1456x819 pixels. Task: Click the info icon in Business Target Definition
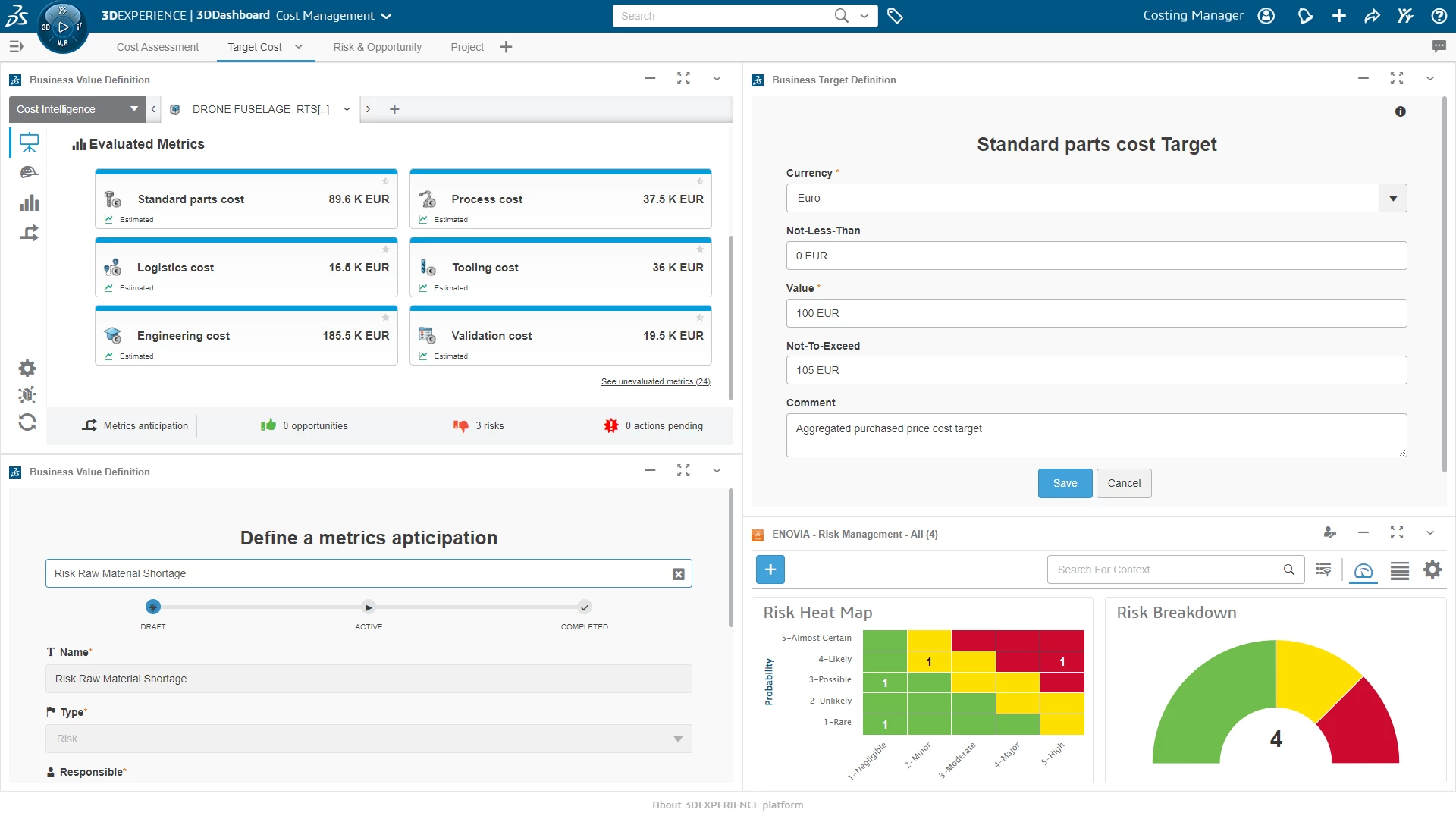1400,111
